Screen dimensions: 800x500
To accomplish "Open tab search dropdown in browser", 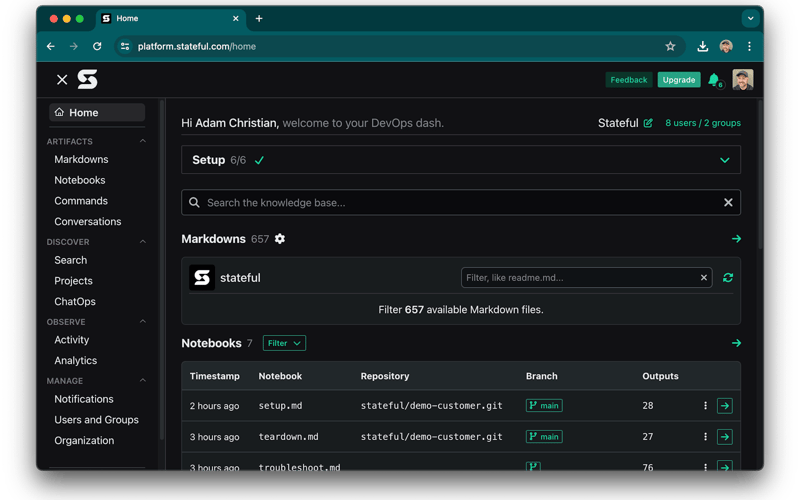I will coord(750,18).
